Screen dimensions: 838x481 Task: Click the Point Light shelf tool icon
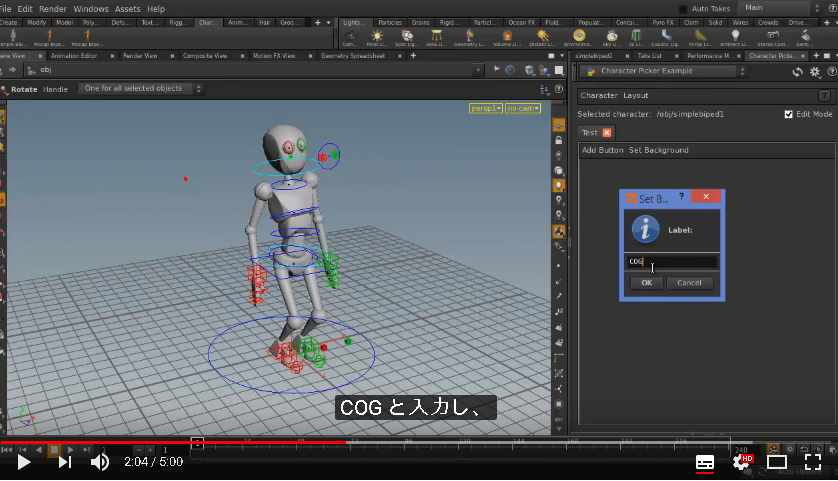pyautogui.click(x=377, y=36)
